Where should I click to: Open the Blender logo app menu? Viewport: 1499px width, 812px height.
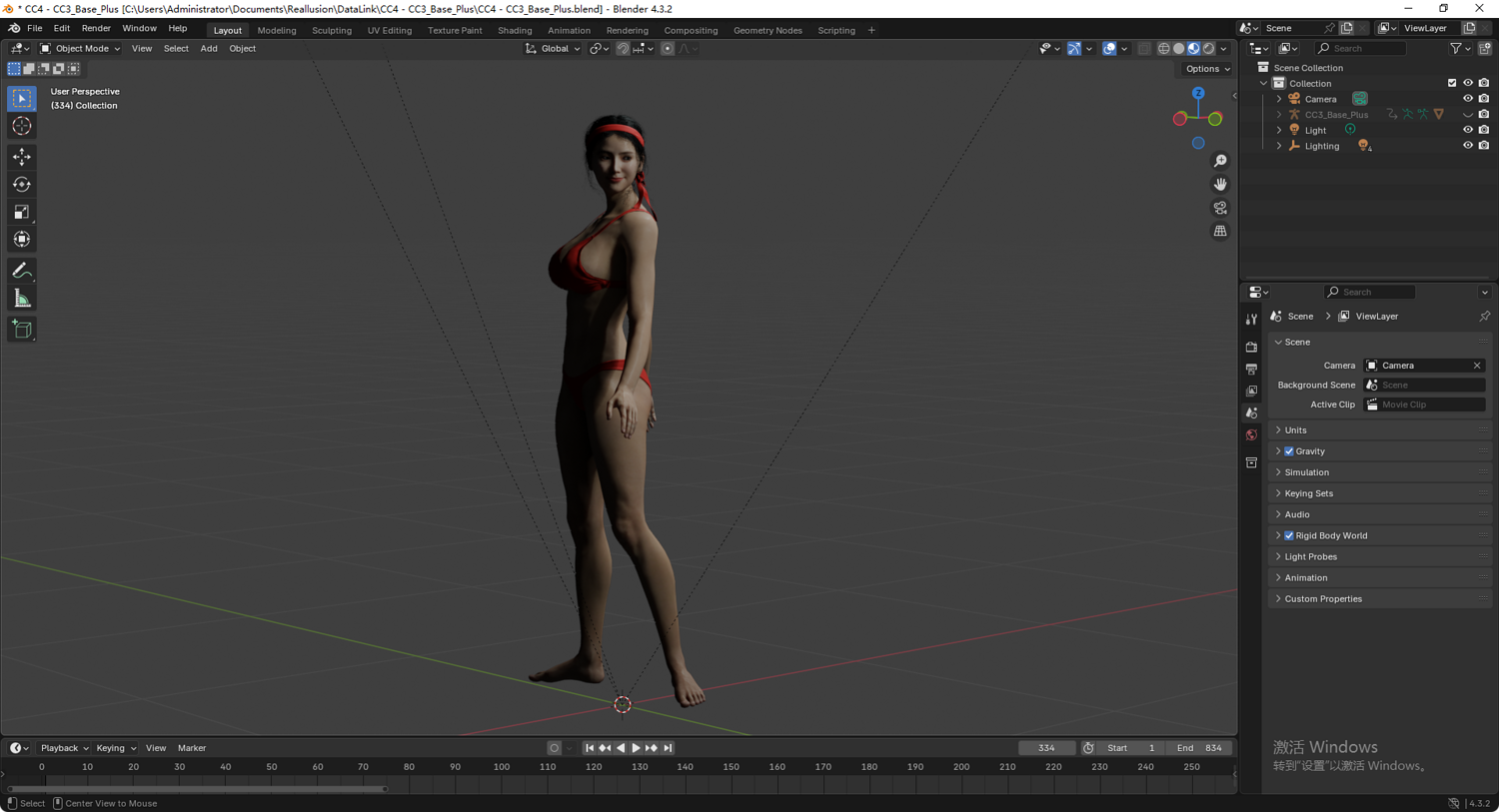click(14, 29)
